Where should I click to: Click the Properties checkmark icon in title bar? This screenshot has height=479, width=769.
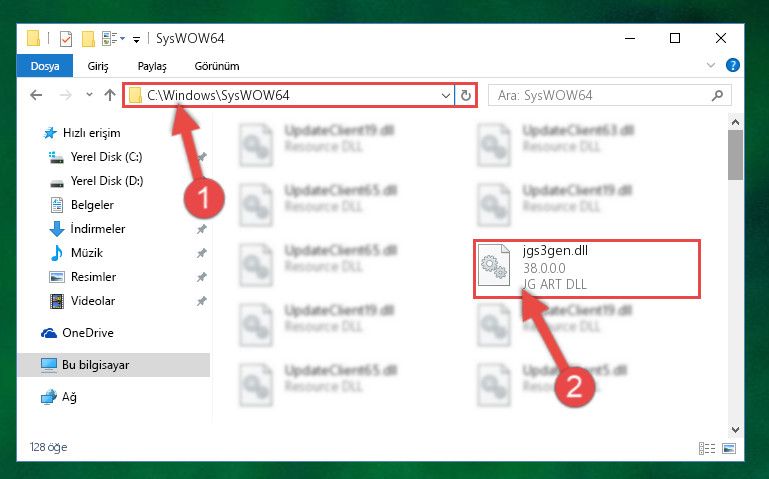[66, 38]
